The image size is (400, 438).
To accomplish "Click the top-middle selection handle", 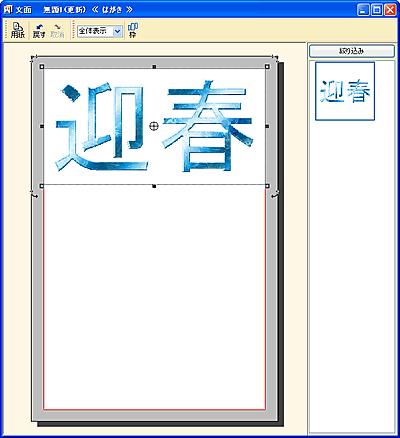I will click(x=154, y=67).
